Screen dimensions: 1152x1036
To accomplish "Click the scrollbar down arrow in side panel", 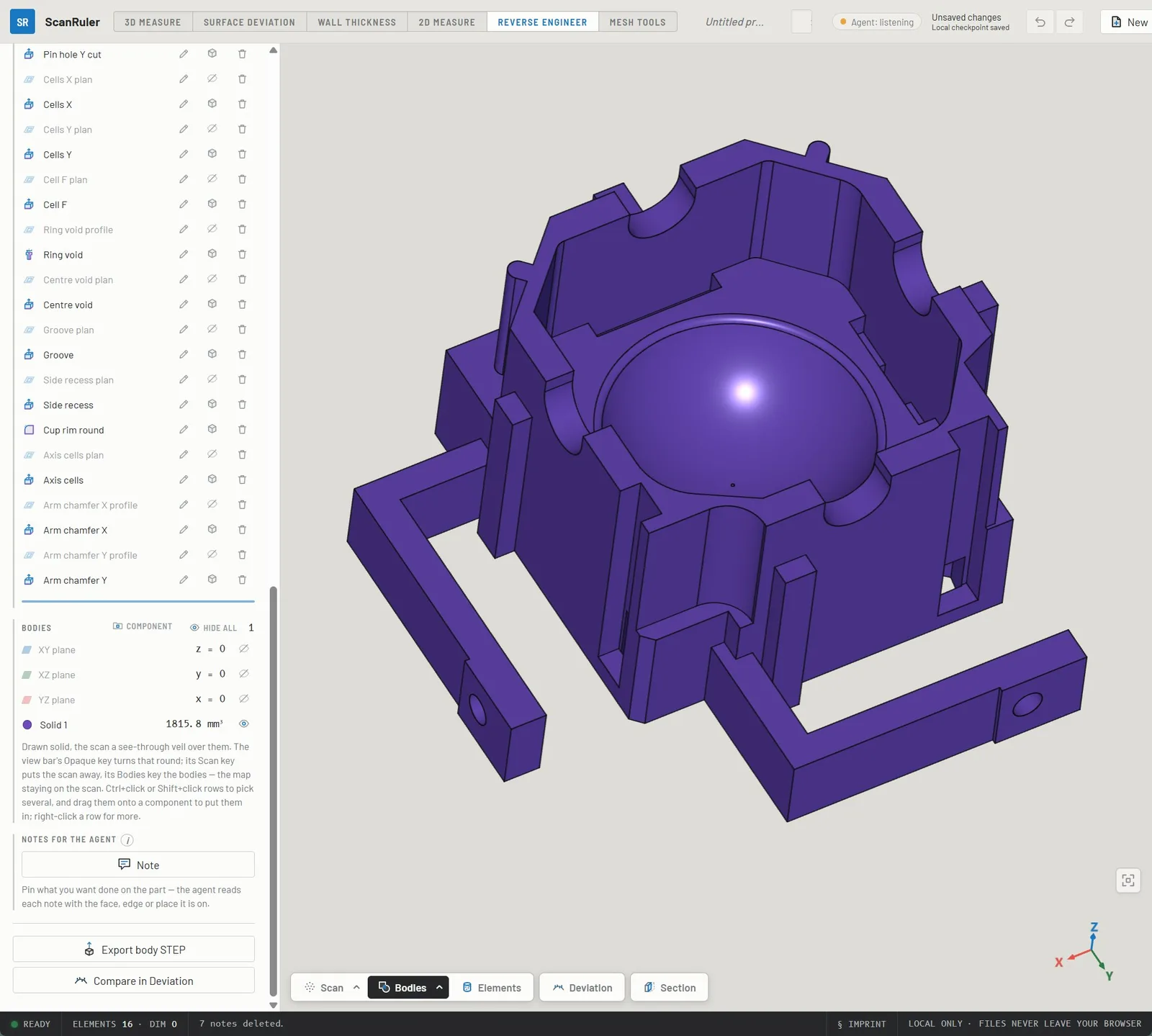I will [273, 1005].
